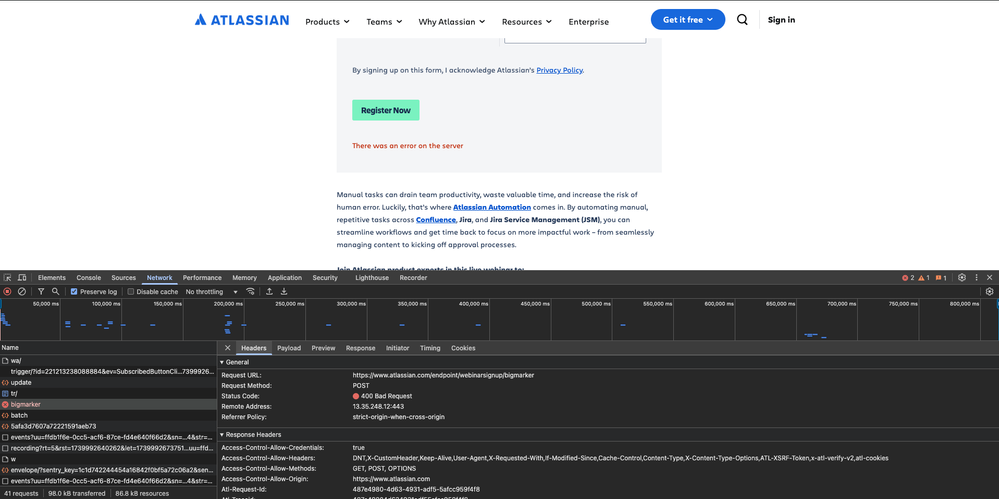
Task: Select the 5afa3d7607a72221591aeb73 request row
Action: [x=108, y=426]
